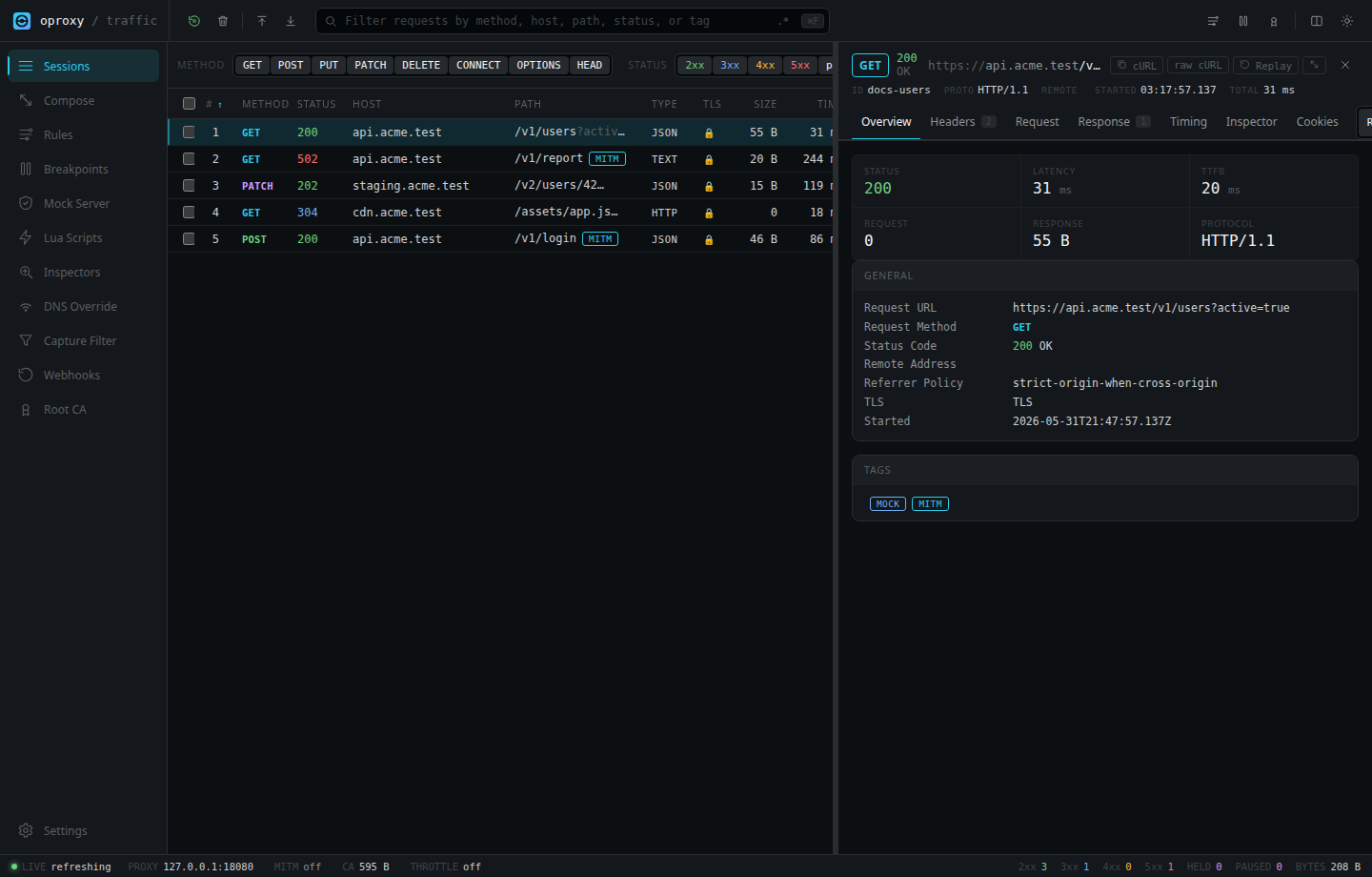Image resolution: width=1372 pixels, height=877 pixels.
Task: Sort by PATH column header
Action: [528, 104]
